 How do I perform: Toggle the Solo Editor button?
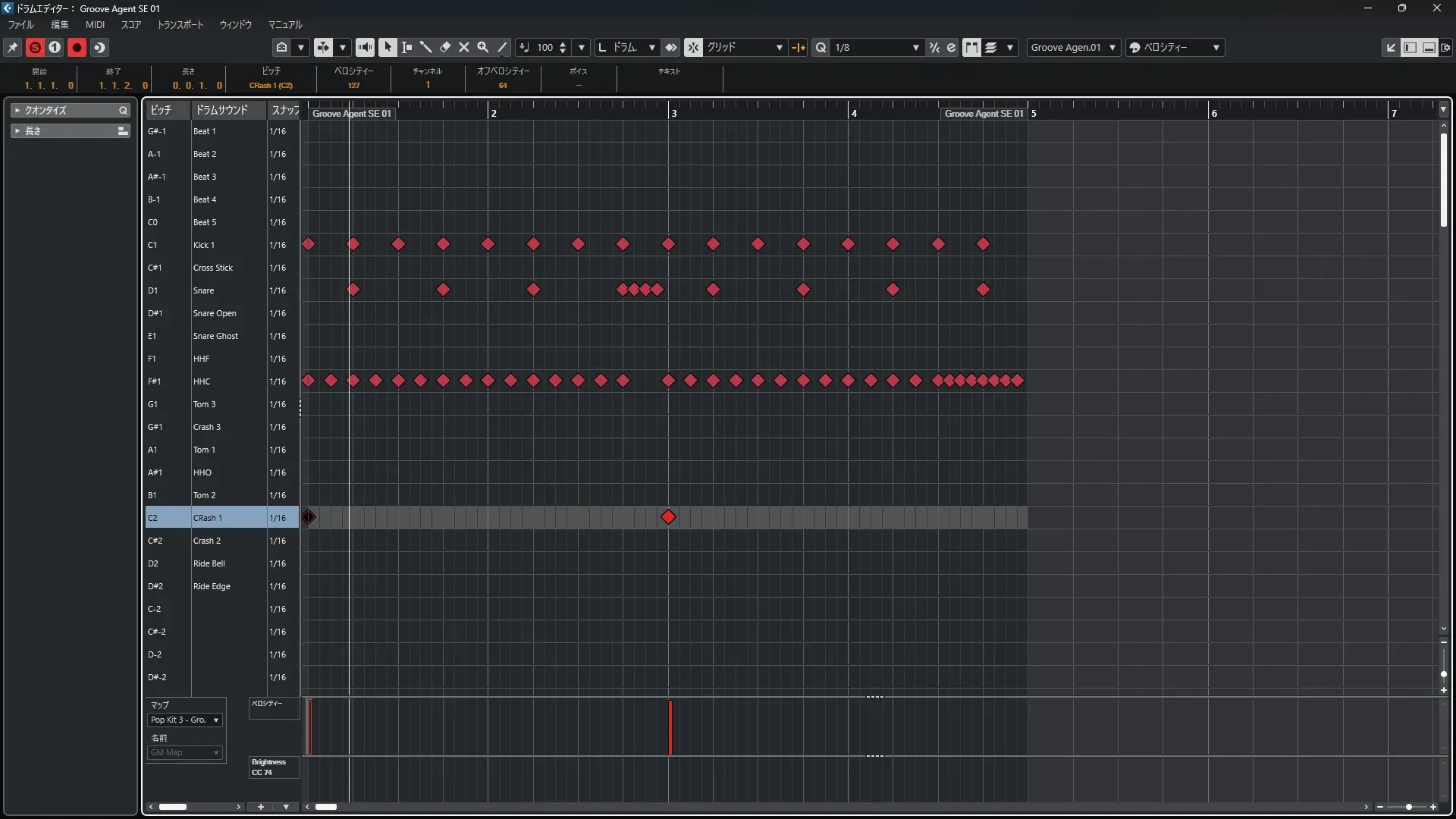pos(35,47)
